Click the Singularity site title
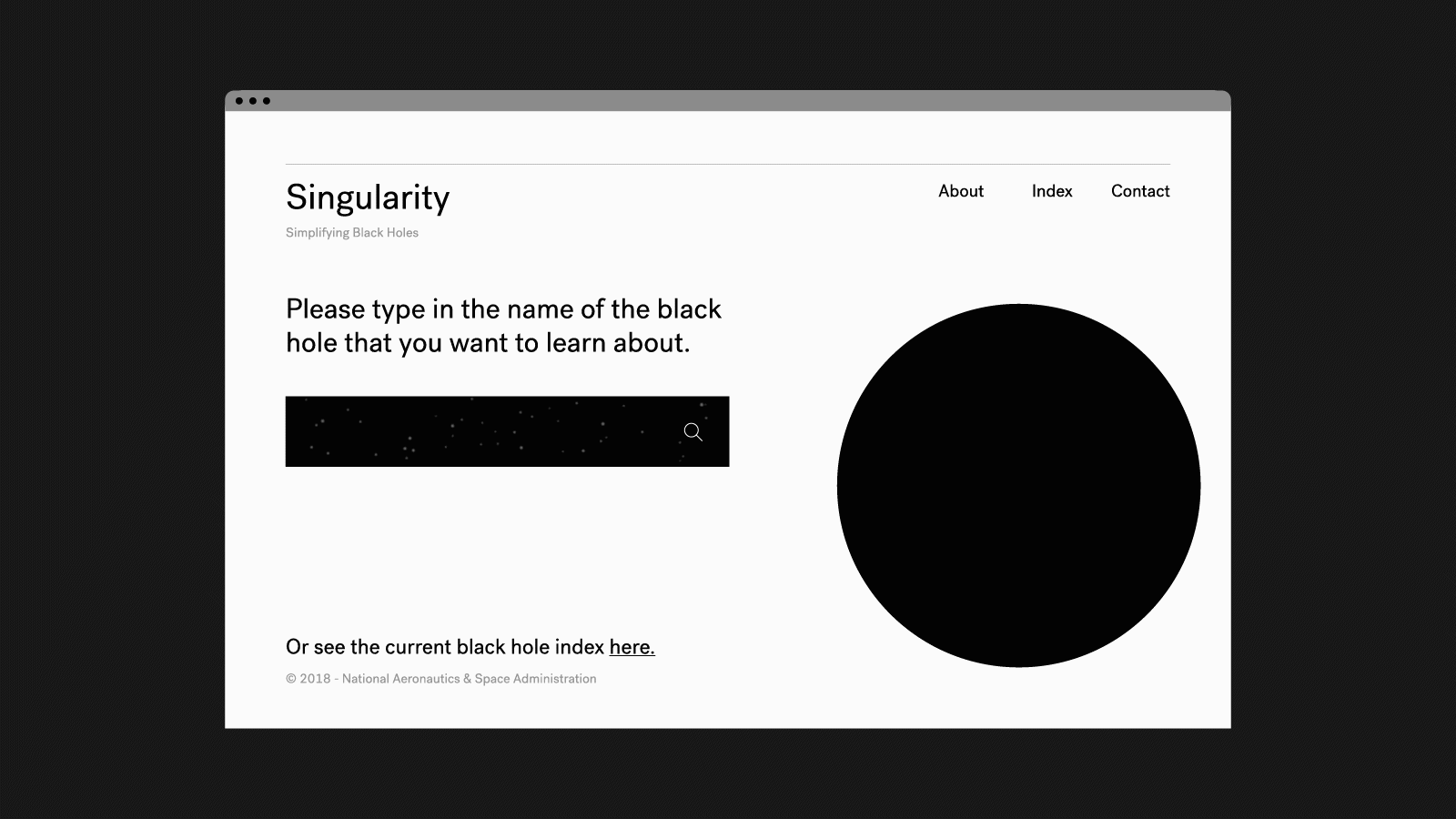The height and width of the screenshot is (819, 1456). tap(368, 197)
